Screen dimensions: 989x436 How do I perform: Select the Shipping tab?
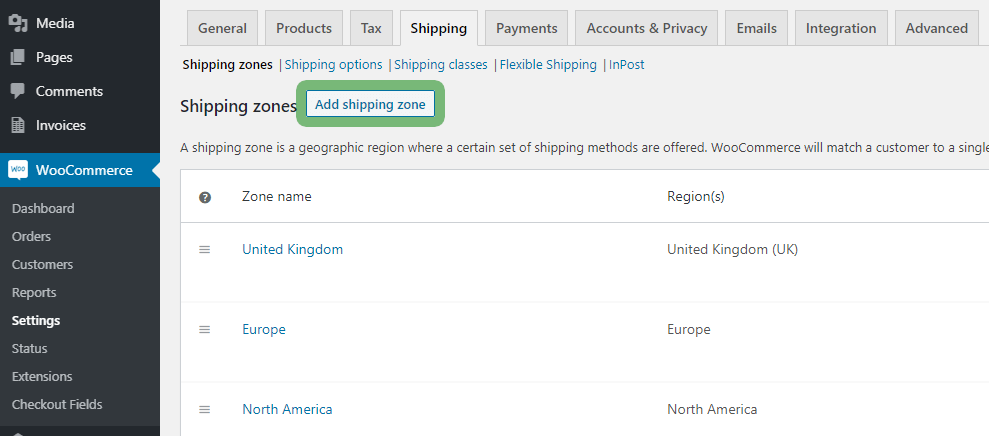click(439, 28)
